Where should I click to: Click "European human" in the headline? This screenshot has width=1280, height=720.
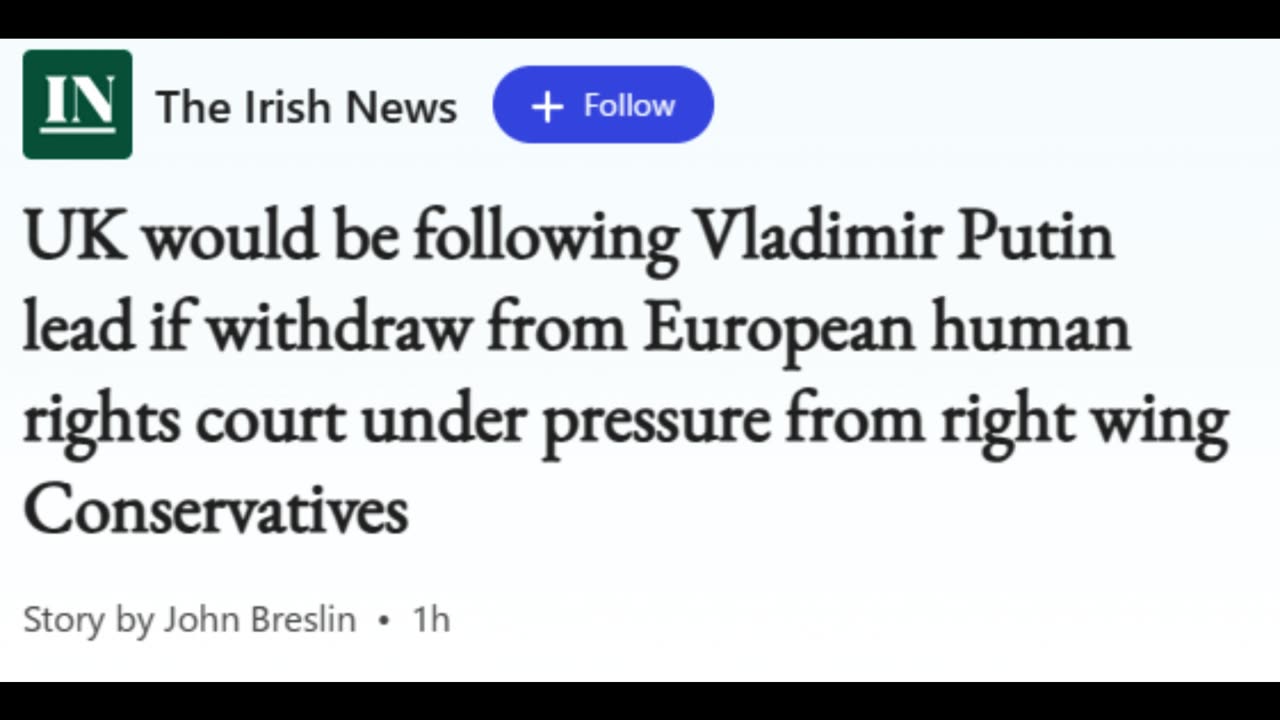click(885, 329)
